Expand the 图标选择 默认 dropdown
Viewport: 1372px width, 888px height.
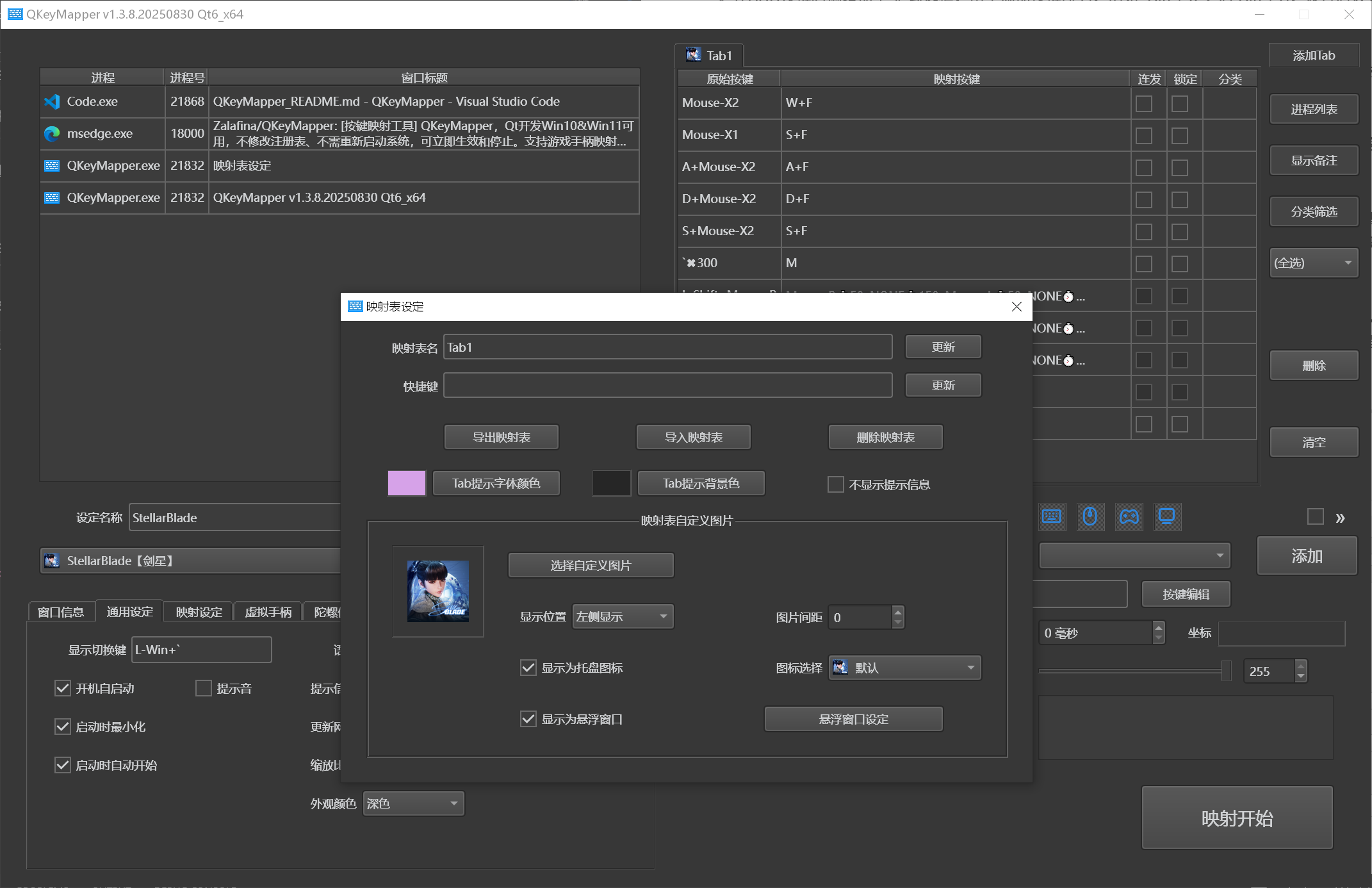point(904,668)
